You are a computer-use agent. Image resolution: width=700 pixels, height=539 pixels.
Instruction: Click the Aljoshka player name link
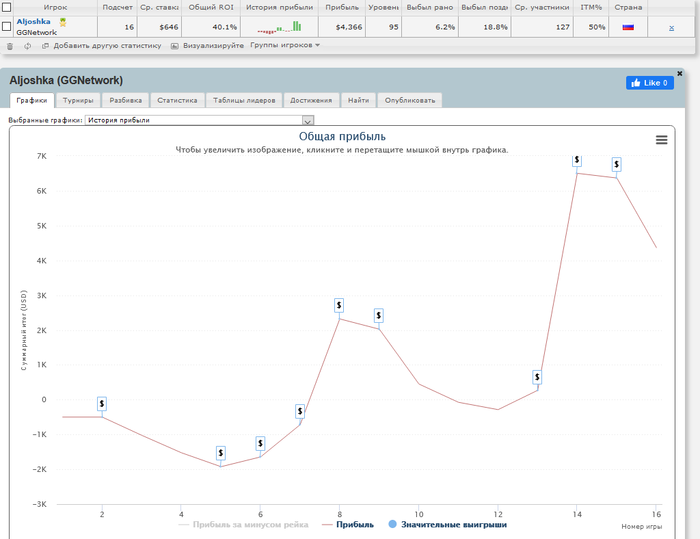33,21
